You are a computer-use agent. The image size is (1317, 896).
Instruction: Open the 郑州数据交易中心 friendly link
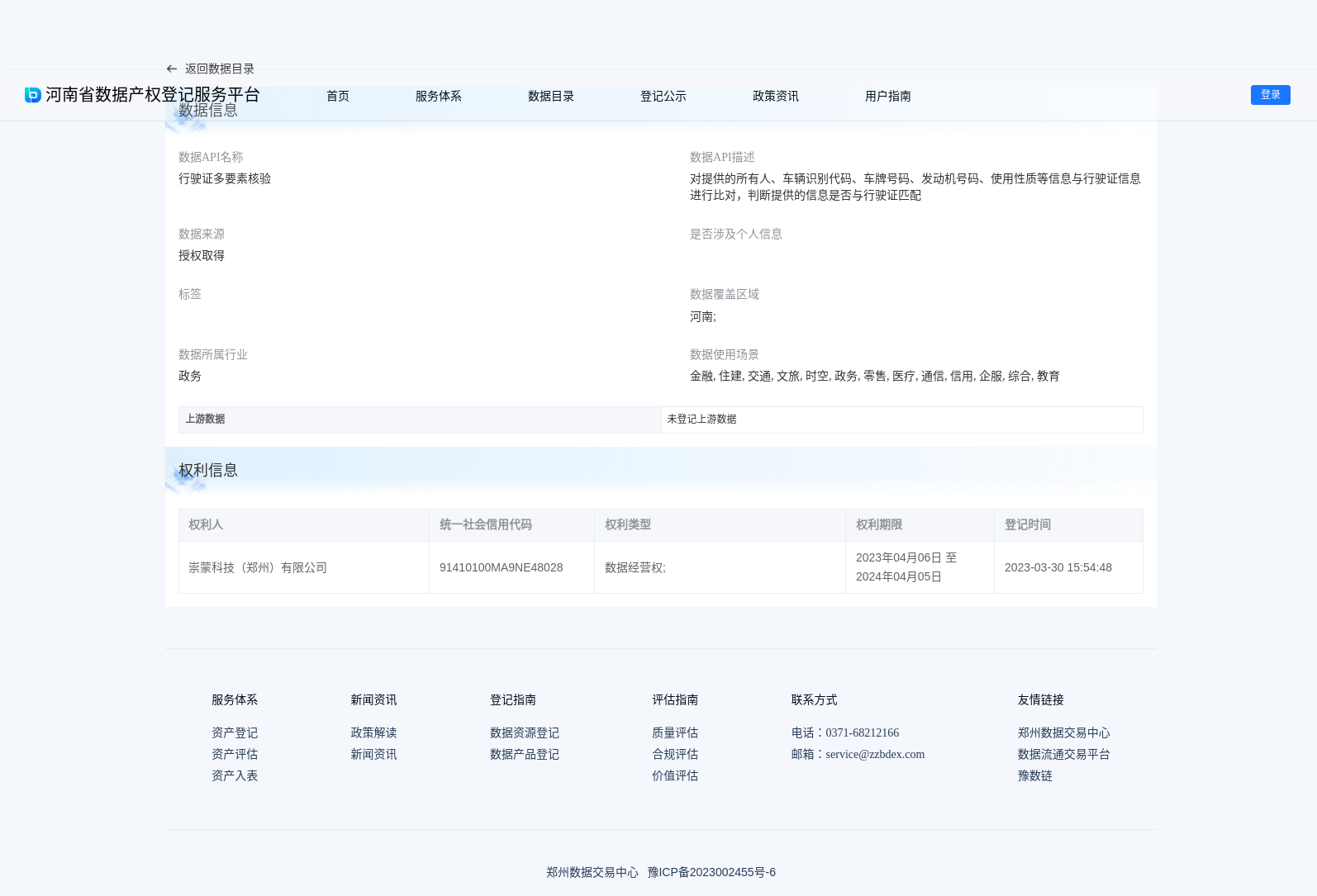[1064, 732]
